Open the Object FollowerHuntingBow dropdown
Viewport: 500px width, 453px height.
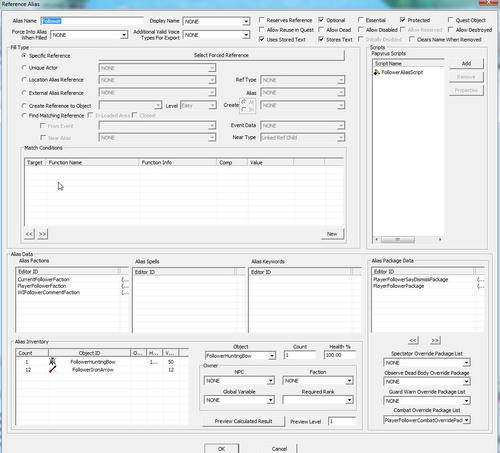coord(272,356)
